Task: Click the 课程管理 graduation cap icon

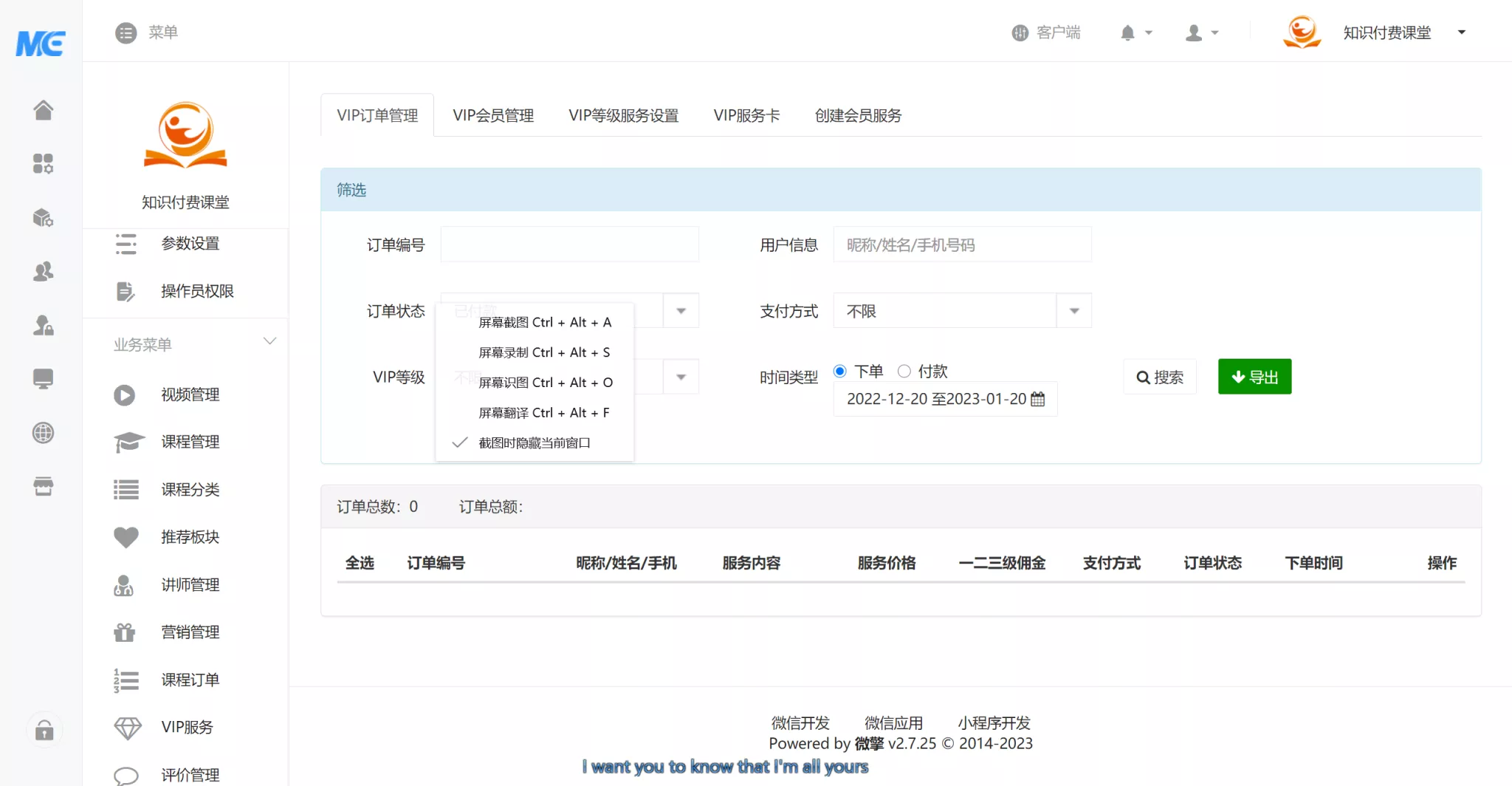Action: coord(129,442)
